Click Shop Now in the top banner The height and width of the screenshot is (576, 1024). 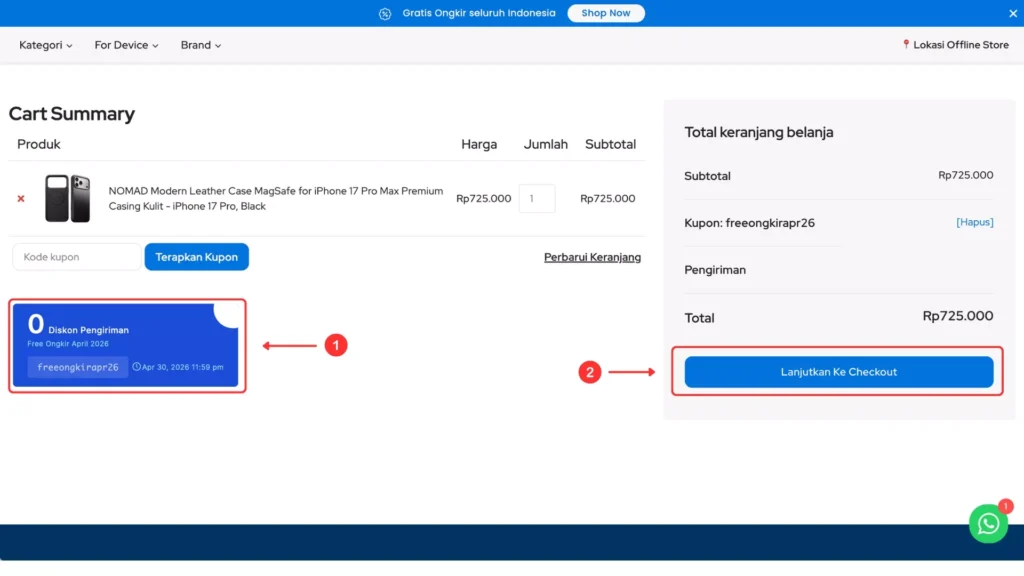pos(605,13)
